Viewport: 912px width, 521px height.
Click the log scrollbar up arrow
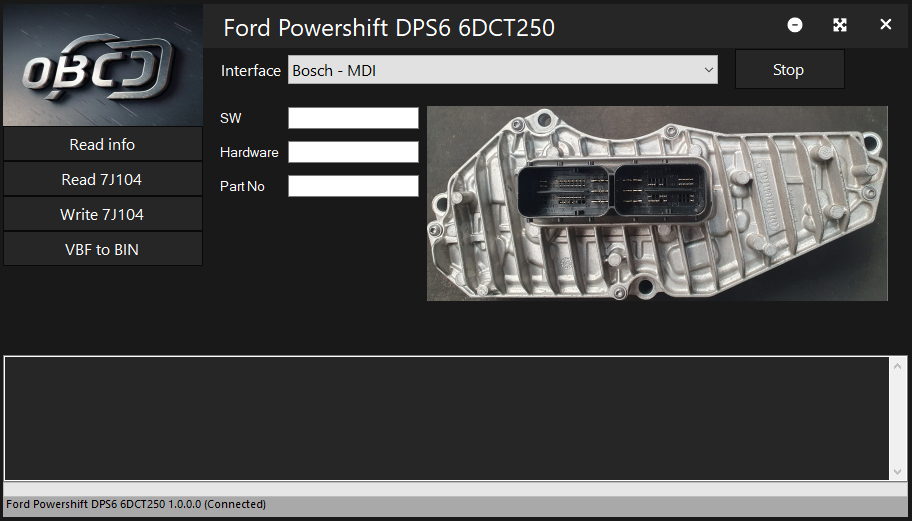(897, 366)
